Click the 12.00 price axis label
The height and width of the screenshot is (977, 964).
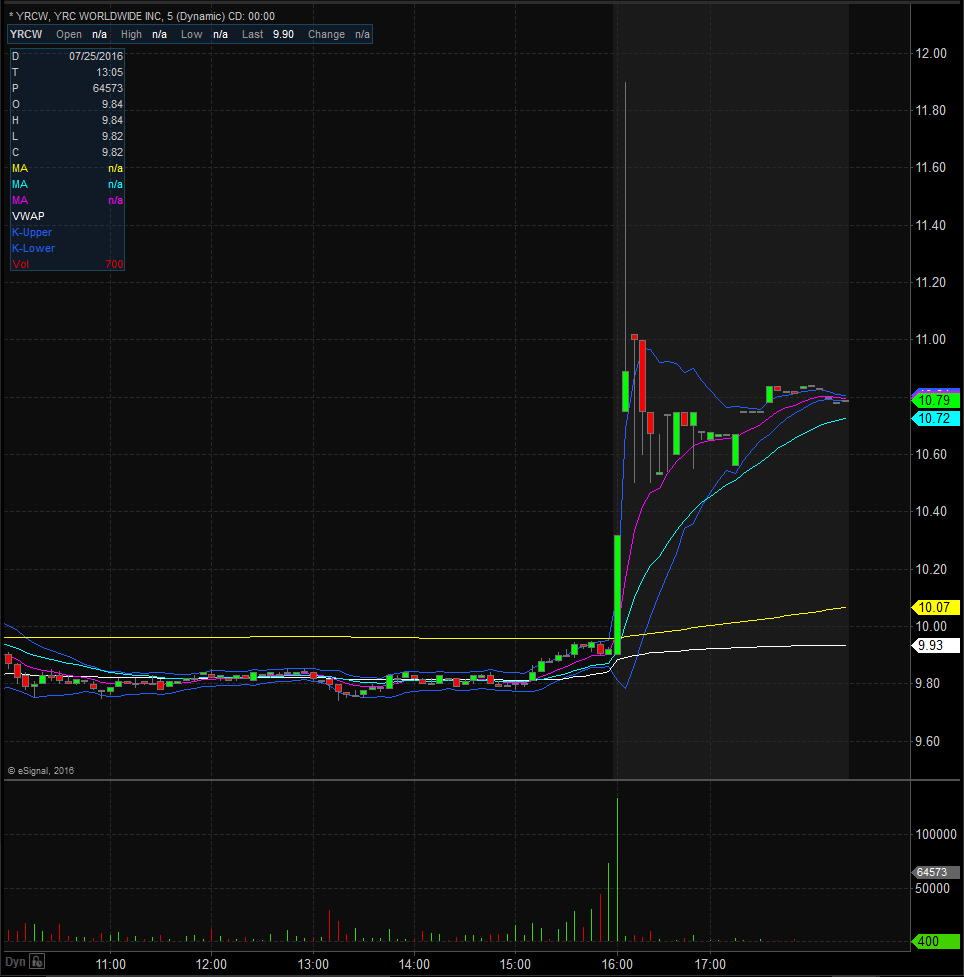(932, 53)
